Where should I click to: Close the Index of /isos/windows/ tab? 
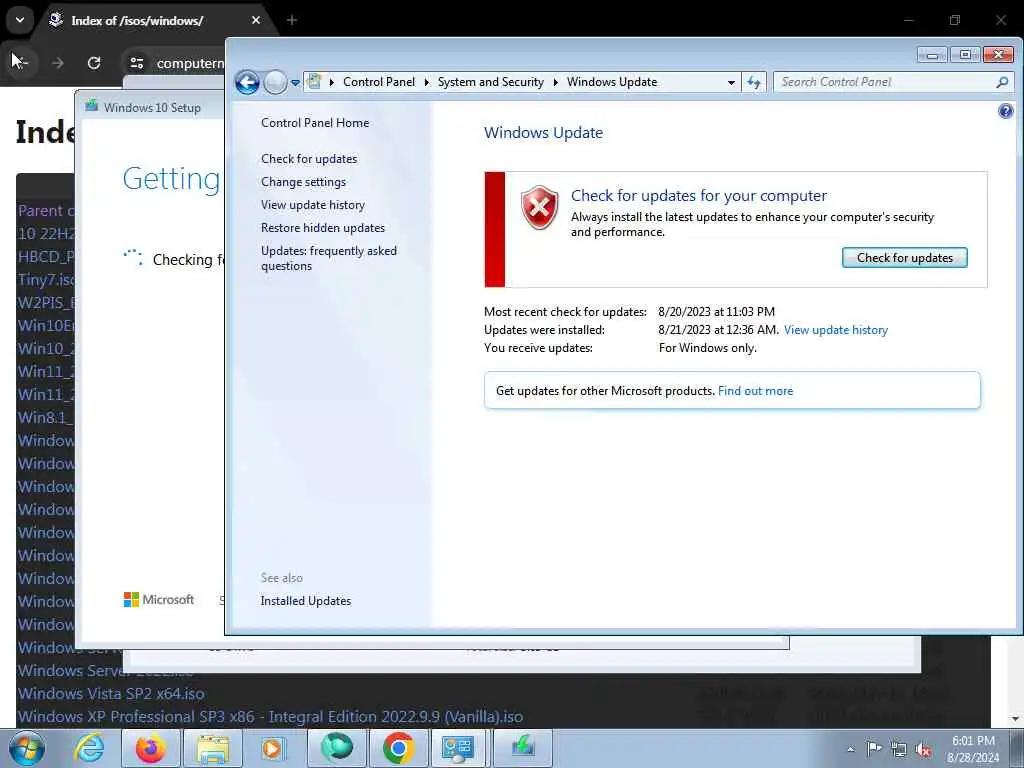(256, 20)
